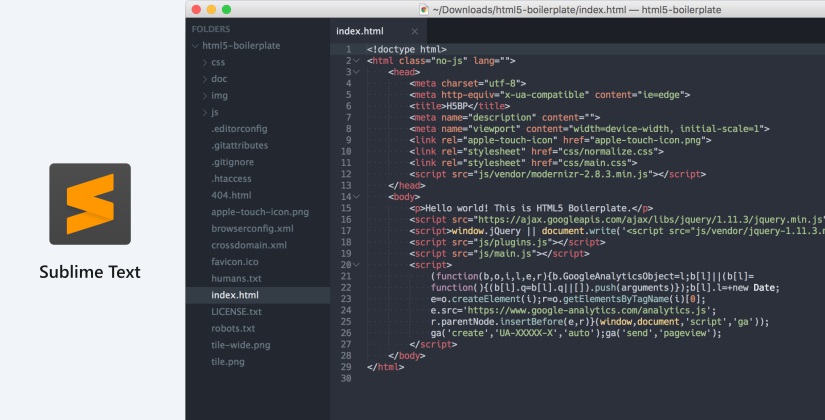Expand the doc folder

(204, 79)
